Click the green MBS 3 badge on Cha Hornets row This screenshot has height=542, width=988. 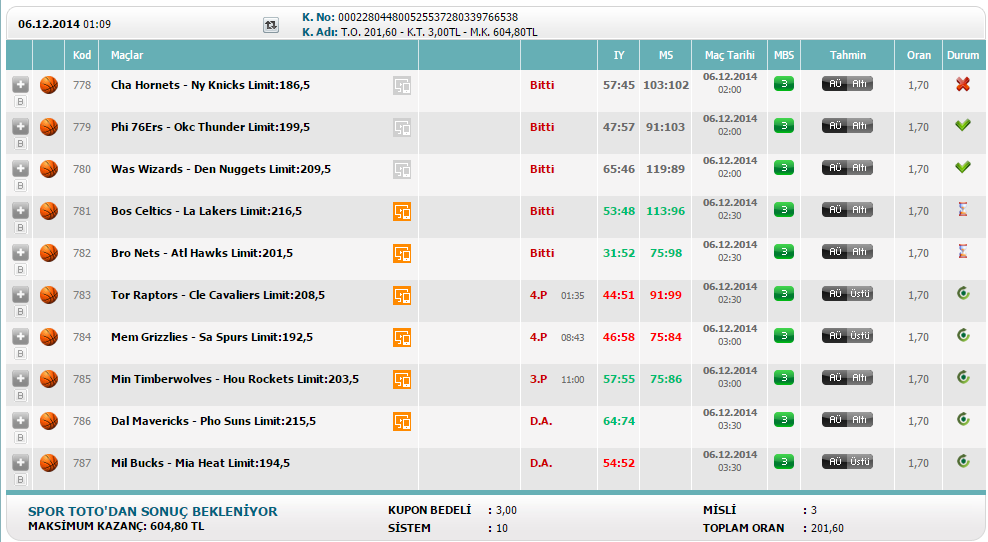point(784,84)
